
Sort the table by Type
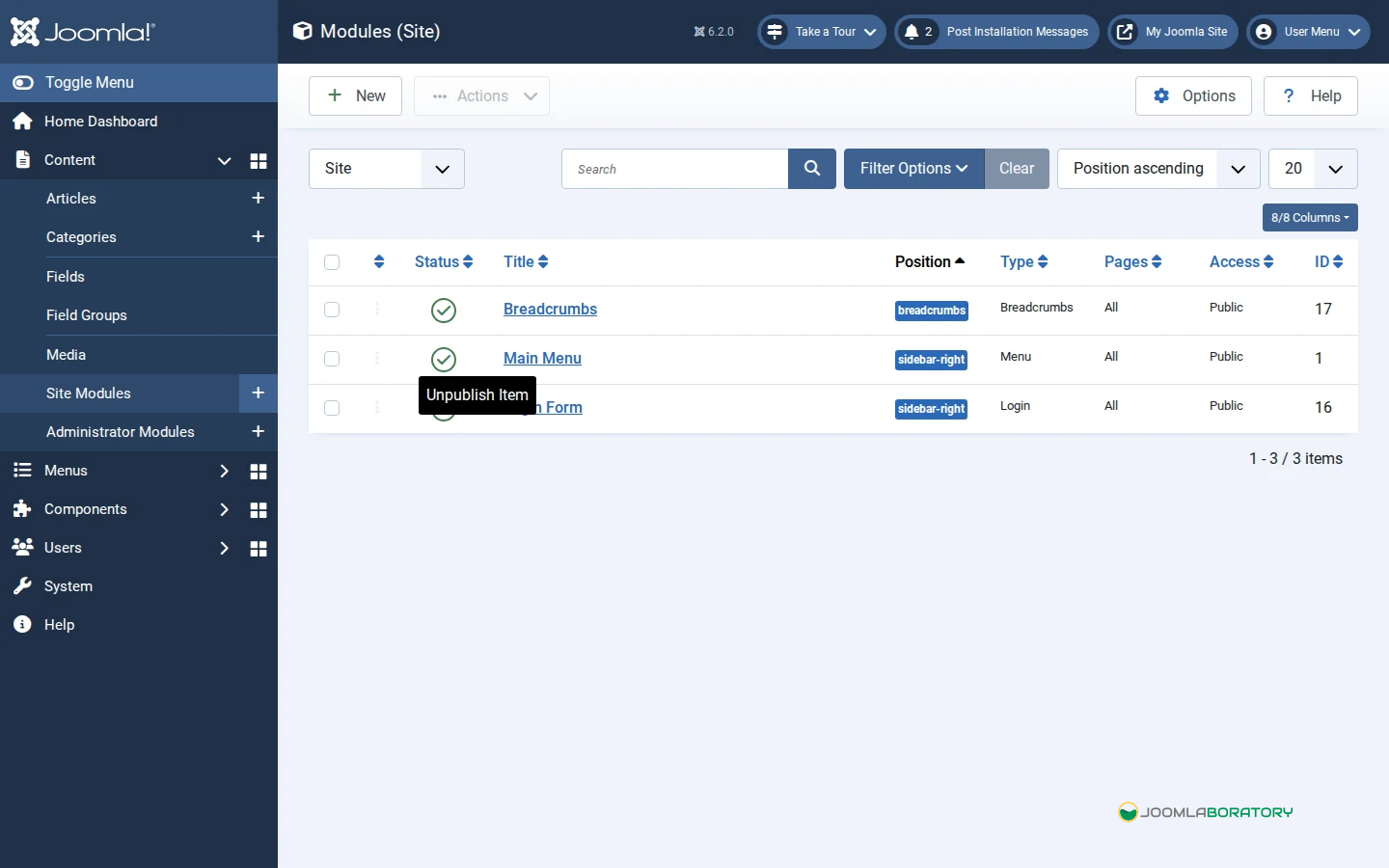pos(1024,262)
